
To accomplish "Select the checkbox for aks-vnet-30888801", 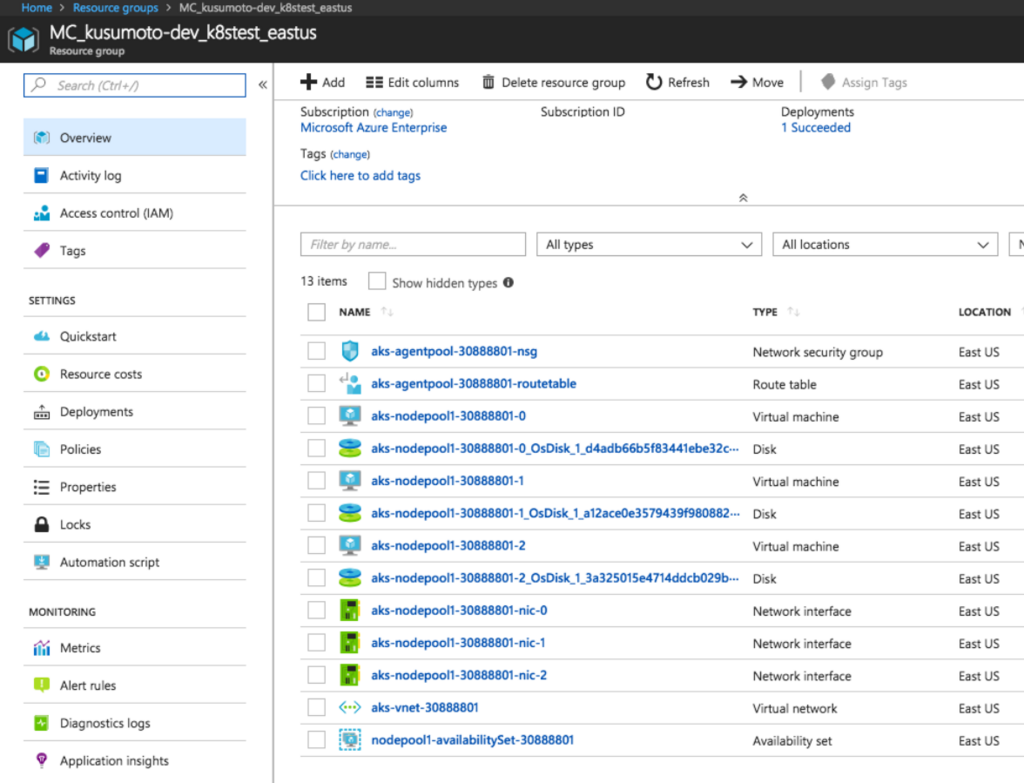I will (x=317, y=707).
